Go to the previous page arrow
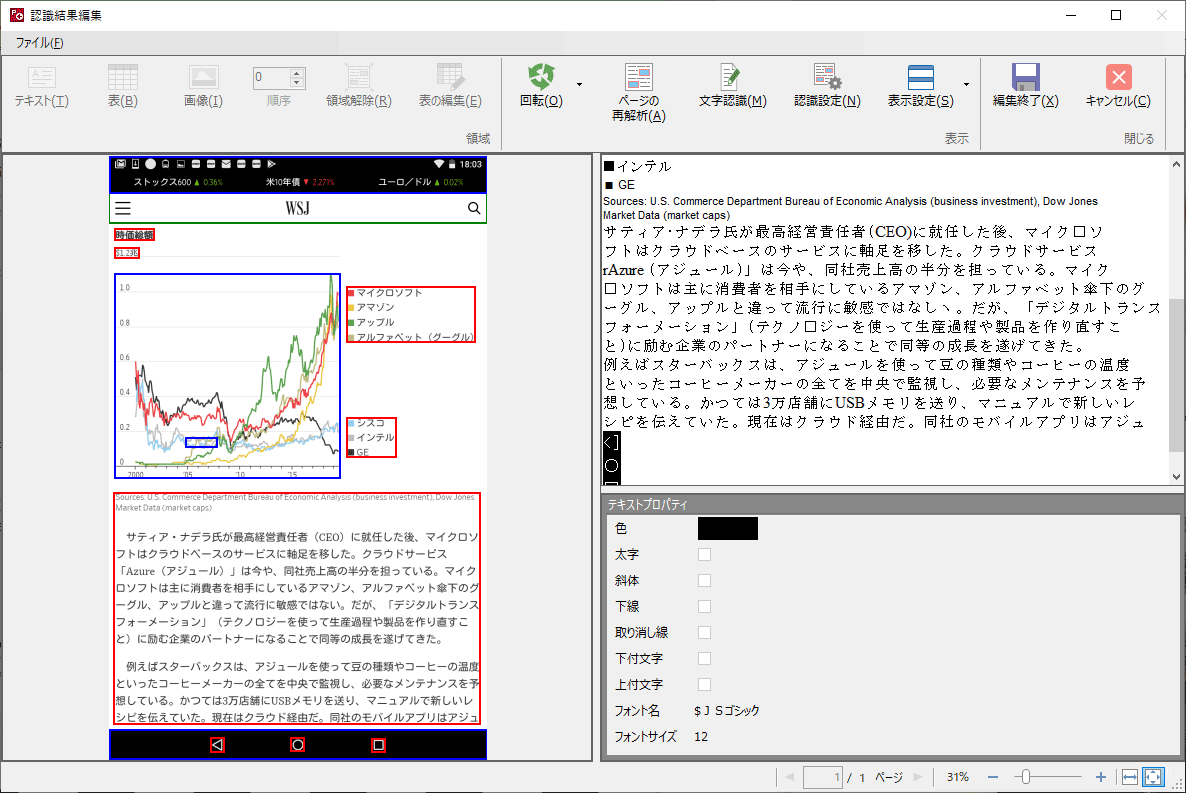 790,777
